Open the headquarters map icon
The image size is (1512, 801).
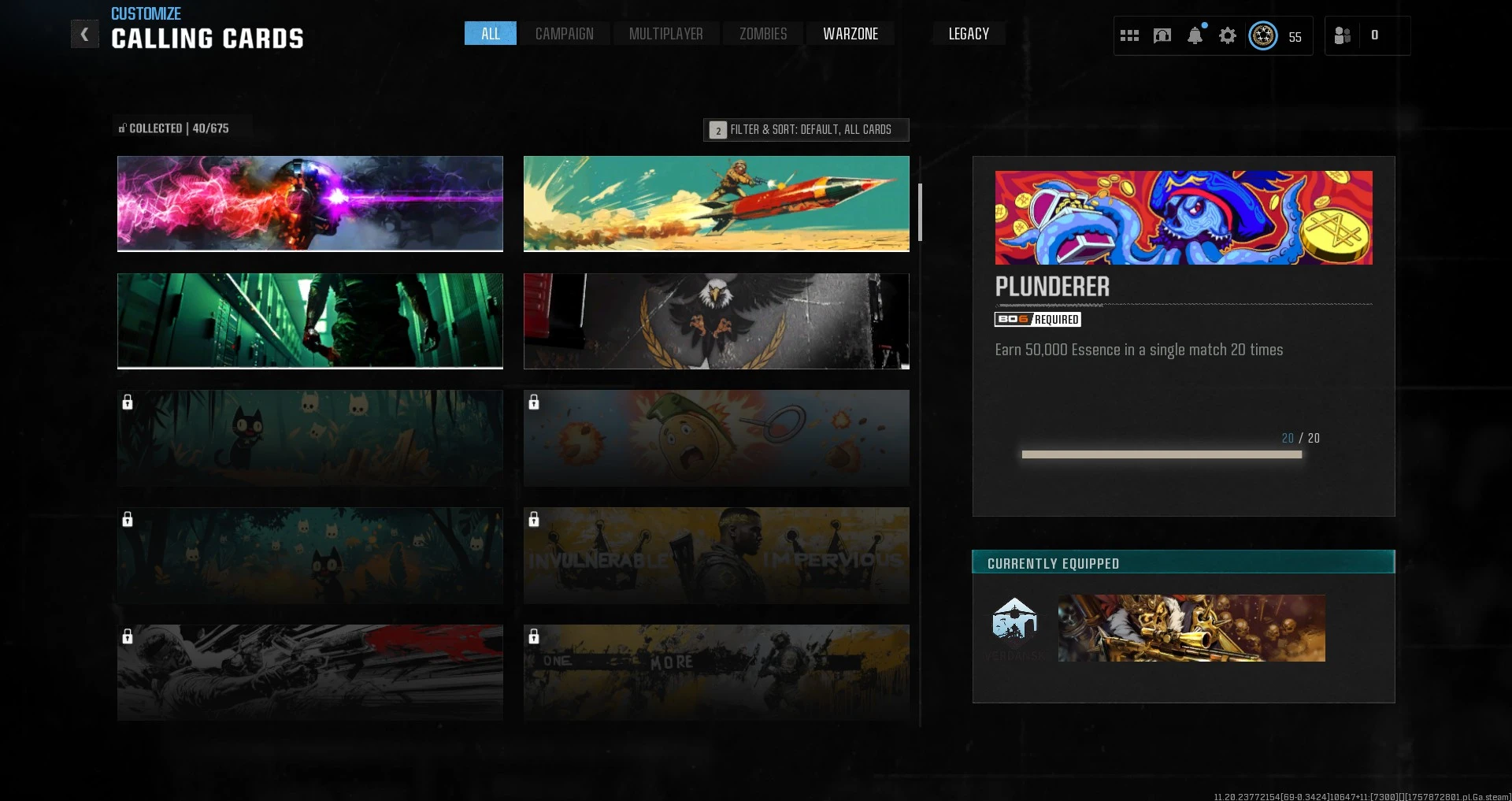[1162, 35]
